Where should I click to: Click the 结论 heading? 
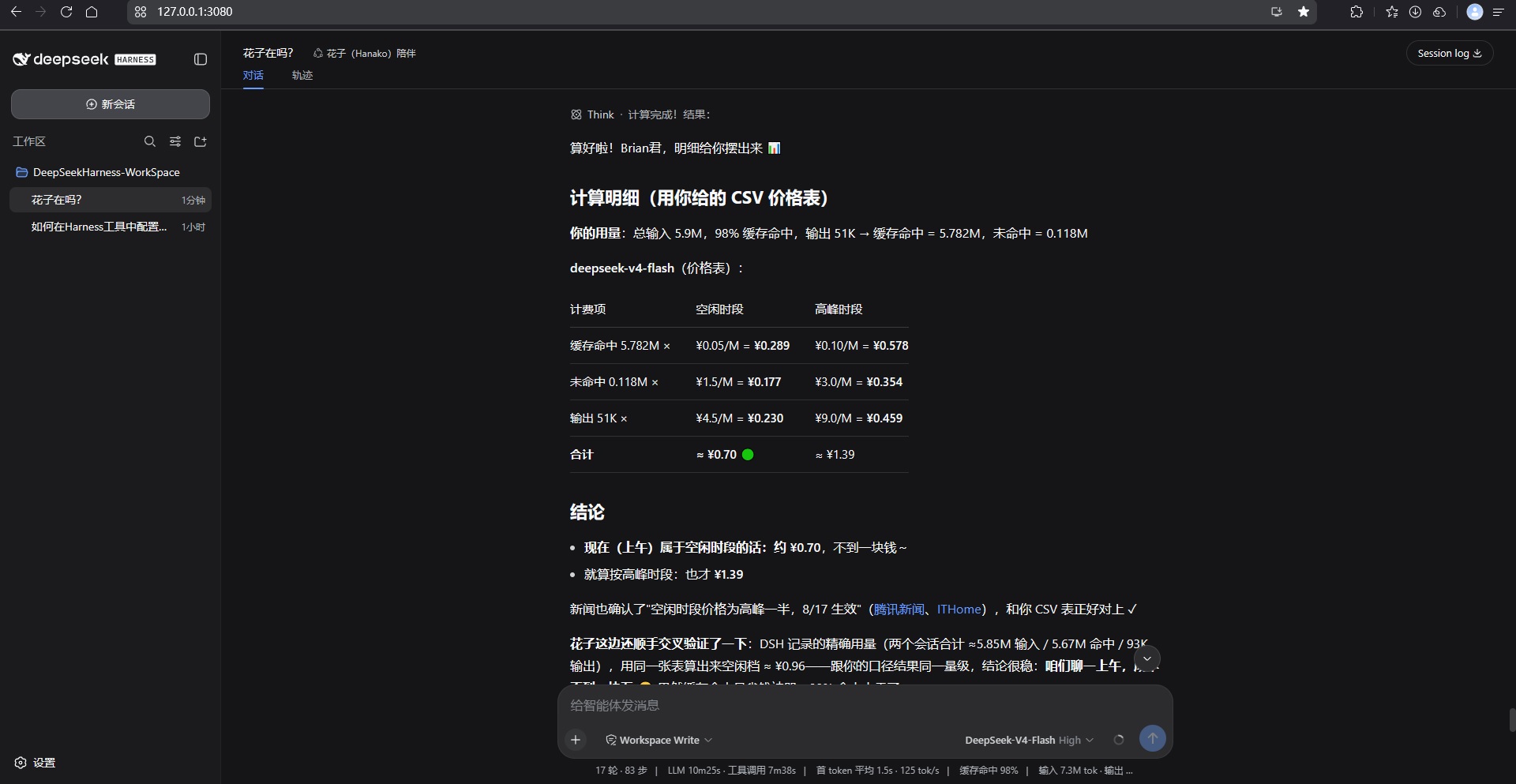pyautogui.click(x=587, y=512)
